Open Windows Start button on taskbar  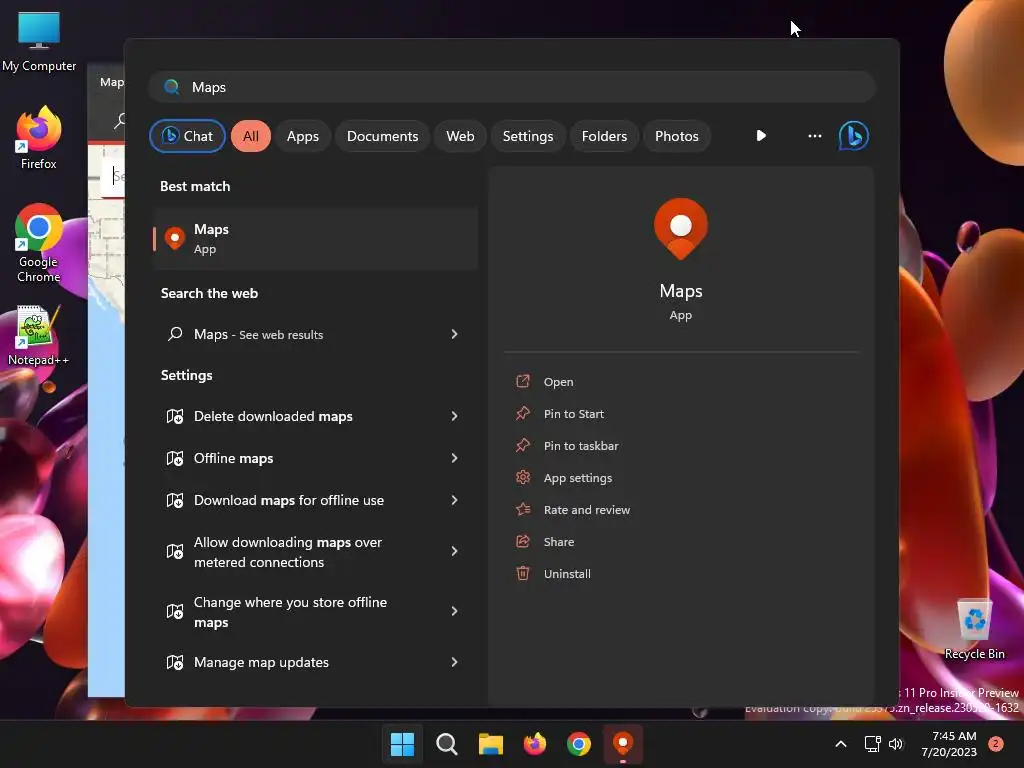(x=402, y=744)
